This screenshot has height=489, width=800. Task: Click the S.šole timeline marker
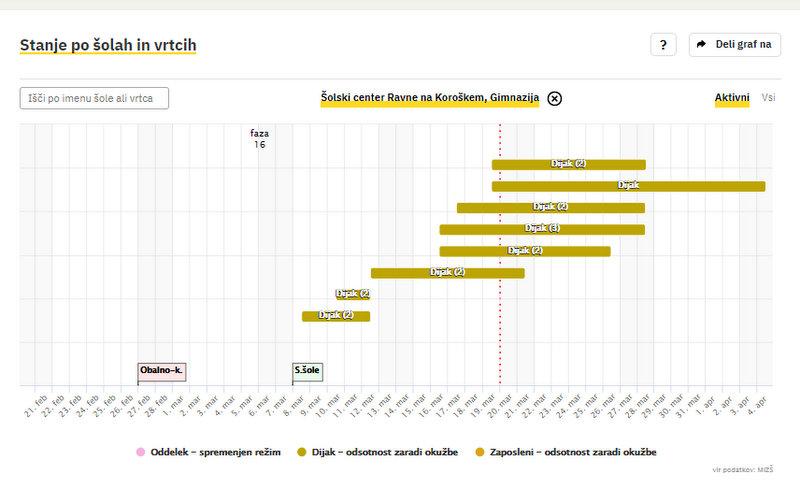(x=307, y=371)
